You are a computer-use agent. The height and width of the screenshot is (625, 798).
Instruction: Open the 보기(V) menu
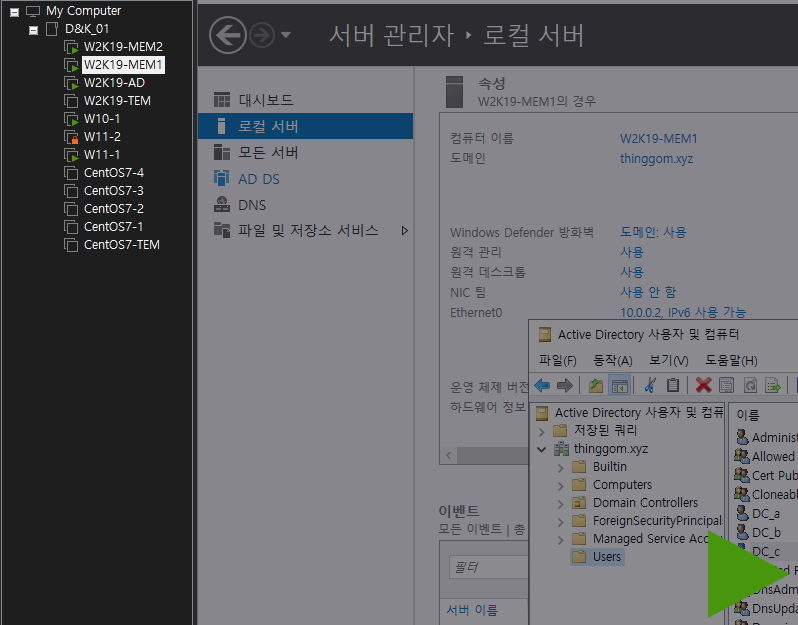(x=669, y=360)
